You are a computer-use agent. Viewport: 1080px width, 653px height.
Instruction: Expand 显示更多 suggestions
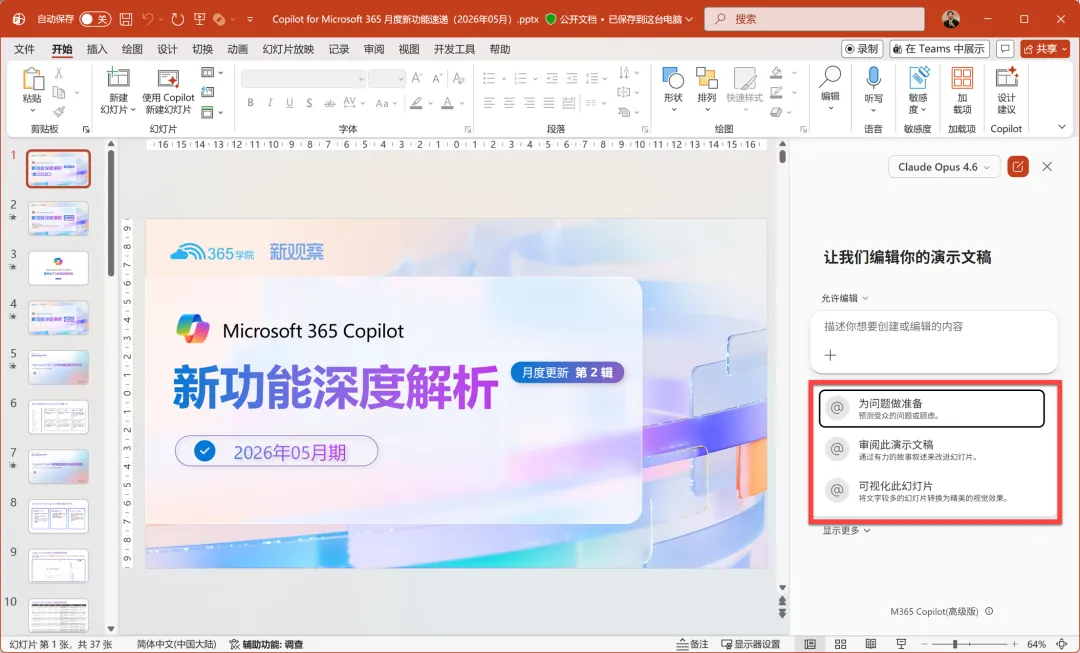coord(846,530)
